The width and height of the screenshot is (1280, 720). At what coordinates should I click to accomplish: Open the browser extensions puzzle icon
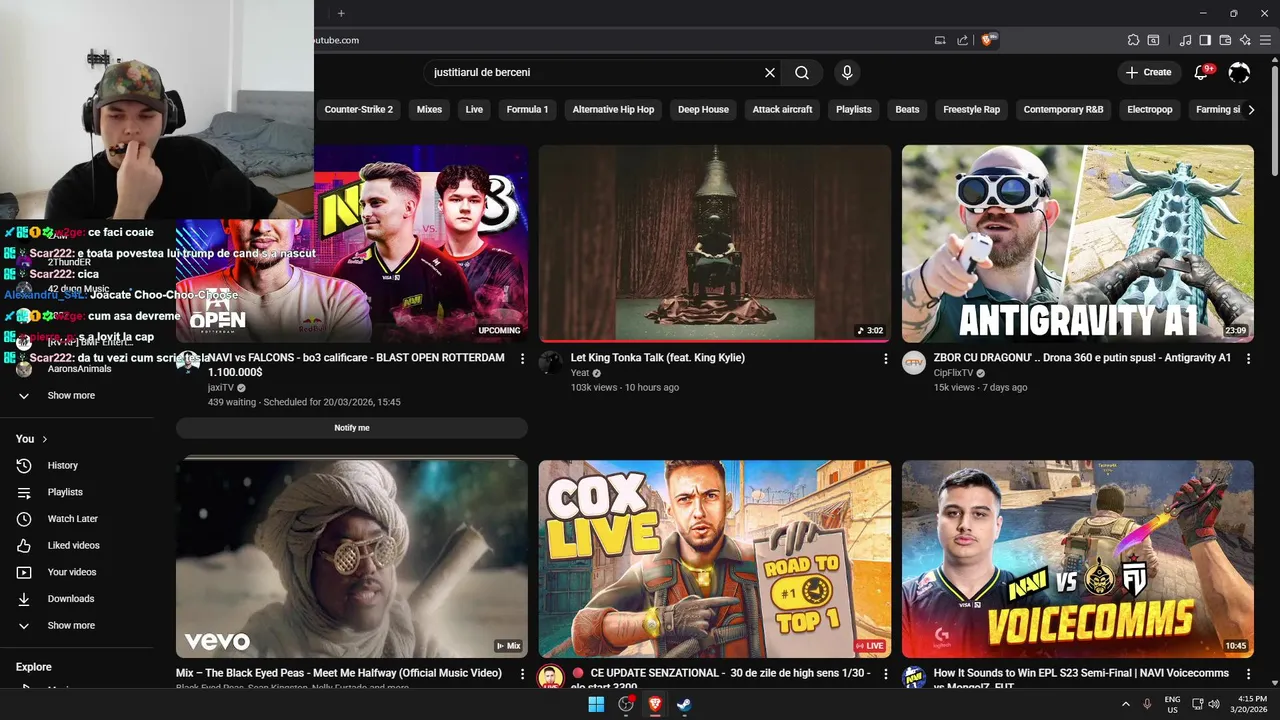click(1133, 40)
